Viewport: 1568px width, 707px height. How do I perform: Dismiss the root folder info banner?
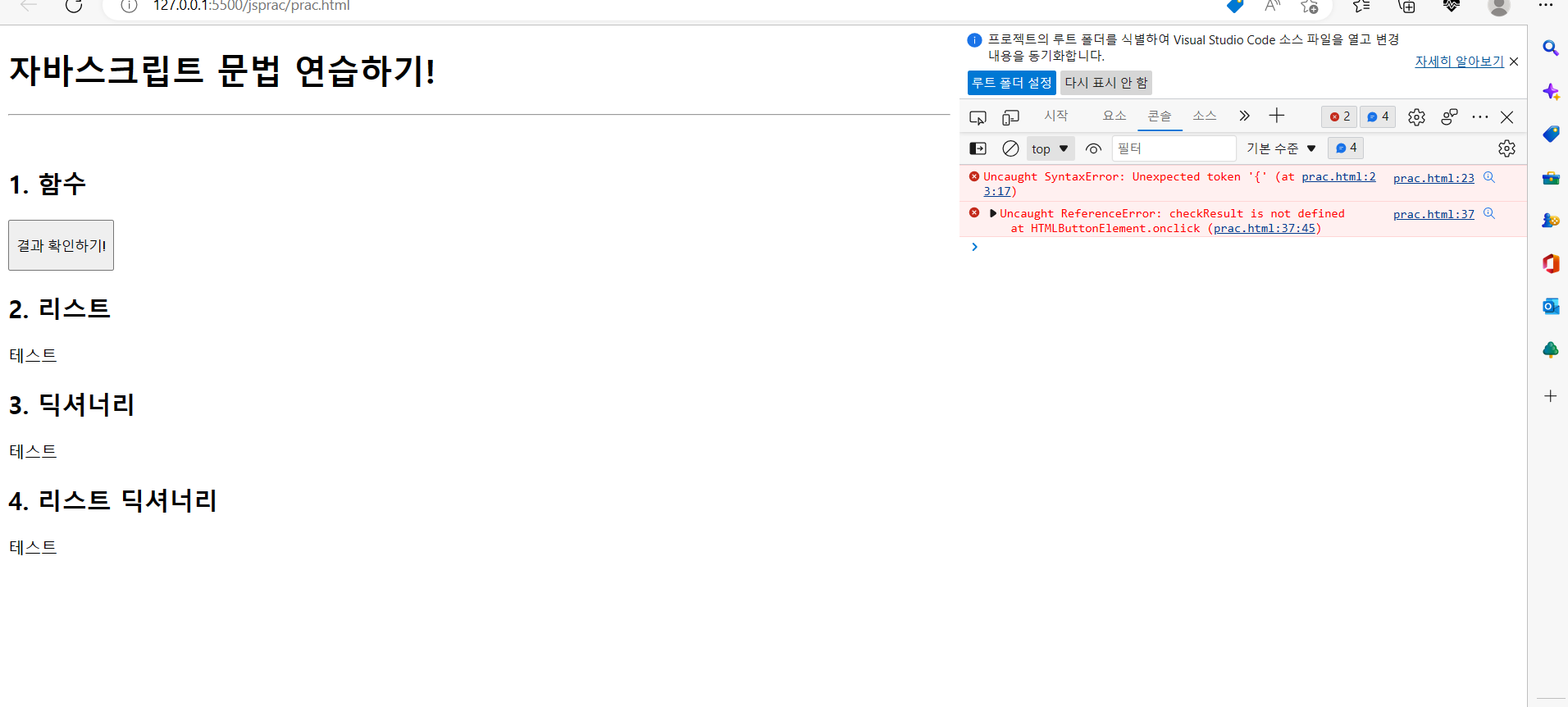(x=1514, y=62)
